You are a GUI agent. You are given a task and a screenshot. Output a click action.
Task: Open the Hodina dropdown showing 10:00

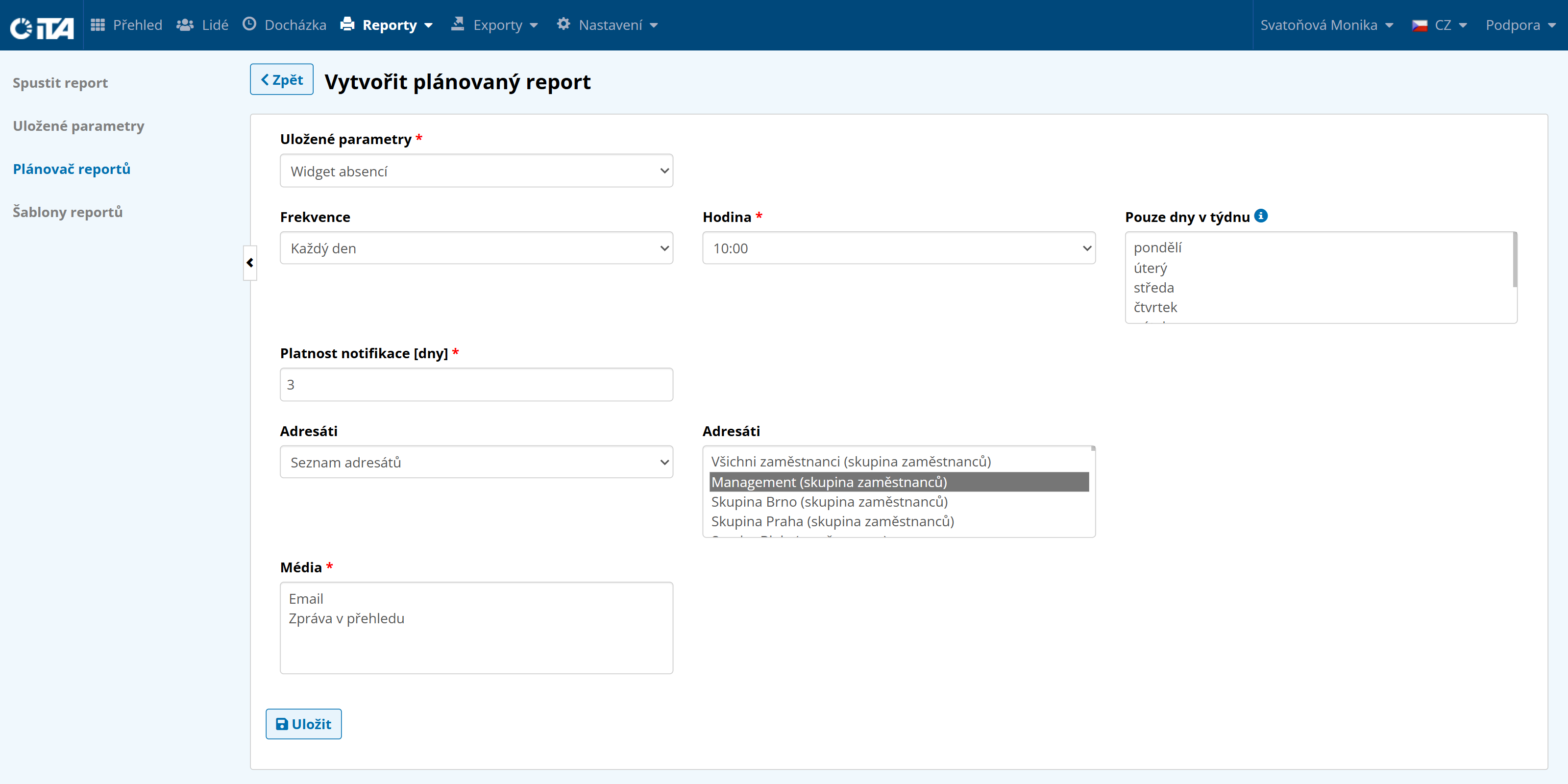coord(899,248)
